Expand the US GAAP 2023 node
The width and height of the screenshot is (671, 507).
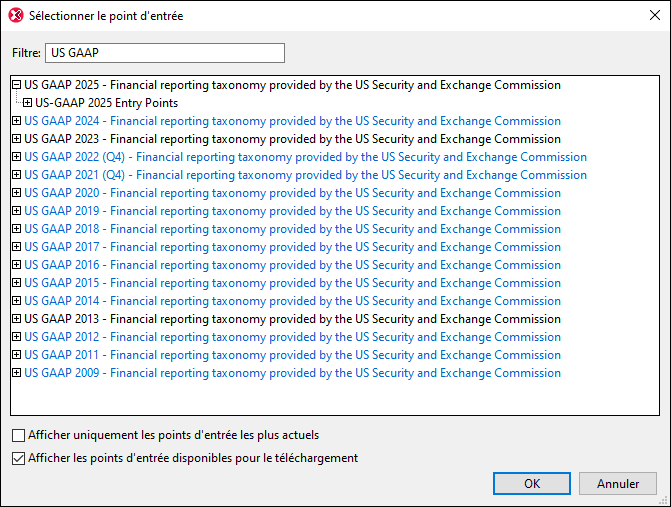coord(17,139)
